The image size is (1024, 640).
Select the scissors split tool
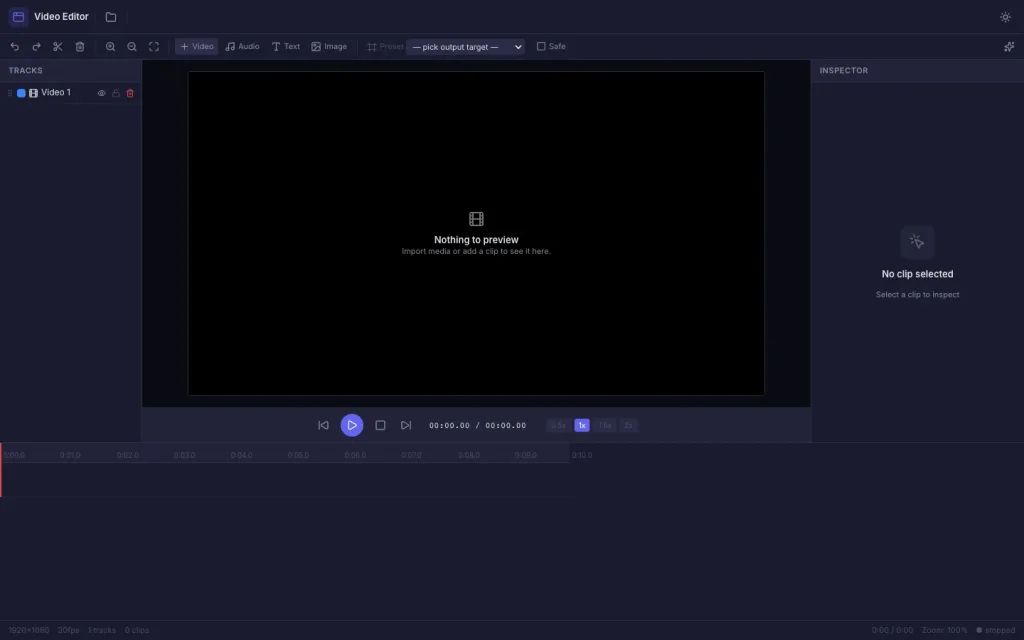pos(57,46)
